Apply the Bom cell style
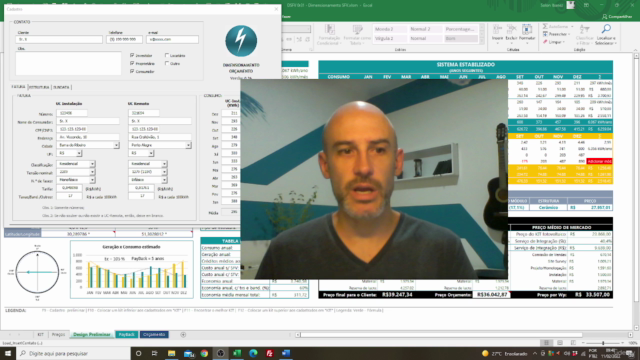This screenshot has height=360, width=640. point(460,38)
